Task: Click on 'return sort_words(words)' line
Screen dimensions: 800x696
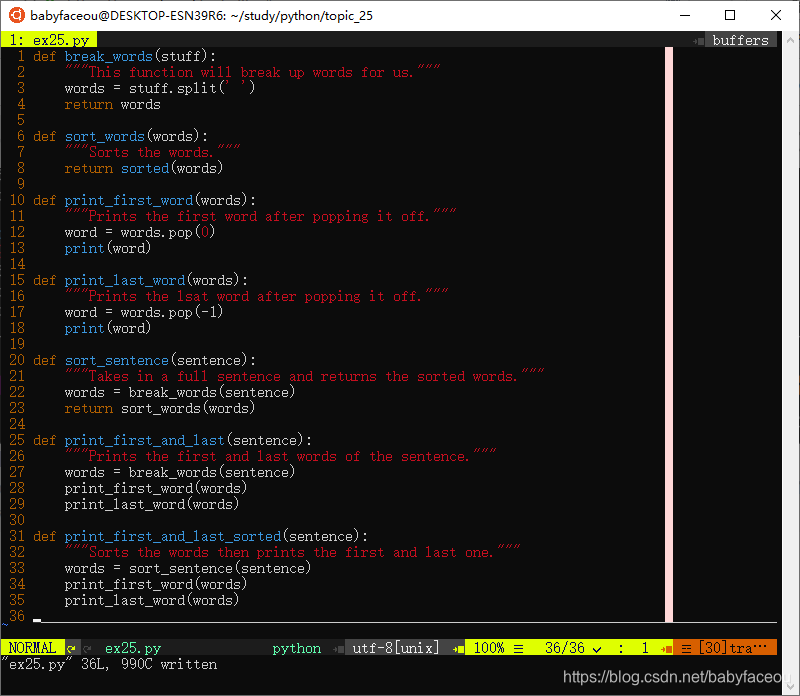Action: point(160,408)
